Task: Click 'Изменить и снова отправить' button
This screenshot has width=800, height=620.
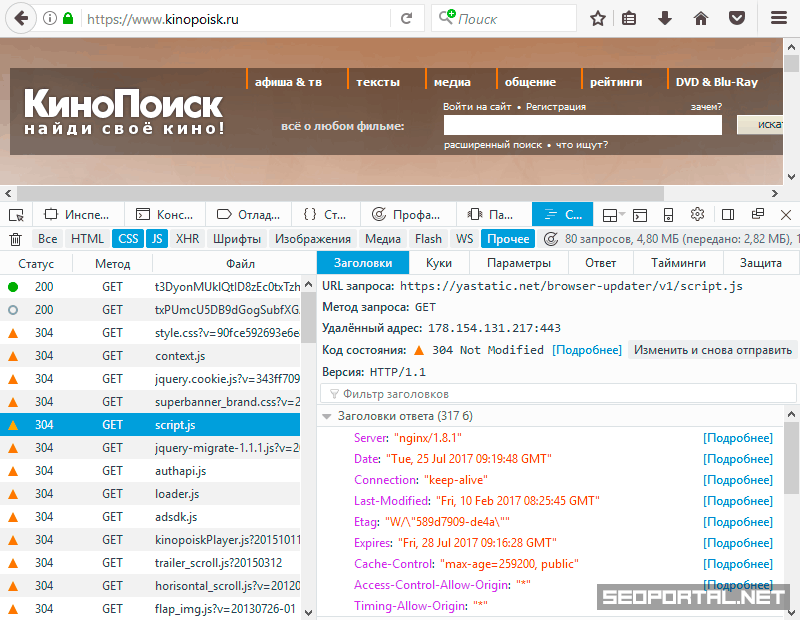Action: click(x=712, y=350)
